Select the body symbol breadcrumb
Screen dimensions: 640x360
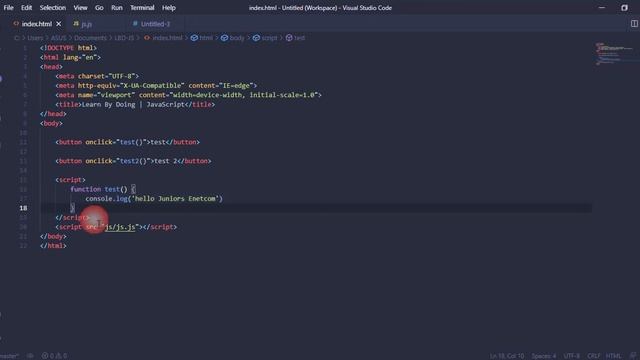point(237,38)
